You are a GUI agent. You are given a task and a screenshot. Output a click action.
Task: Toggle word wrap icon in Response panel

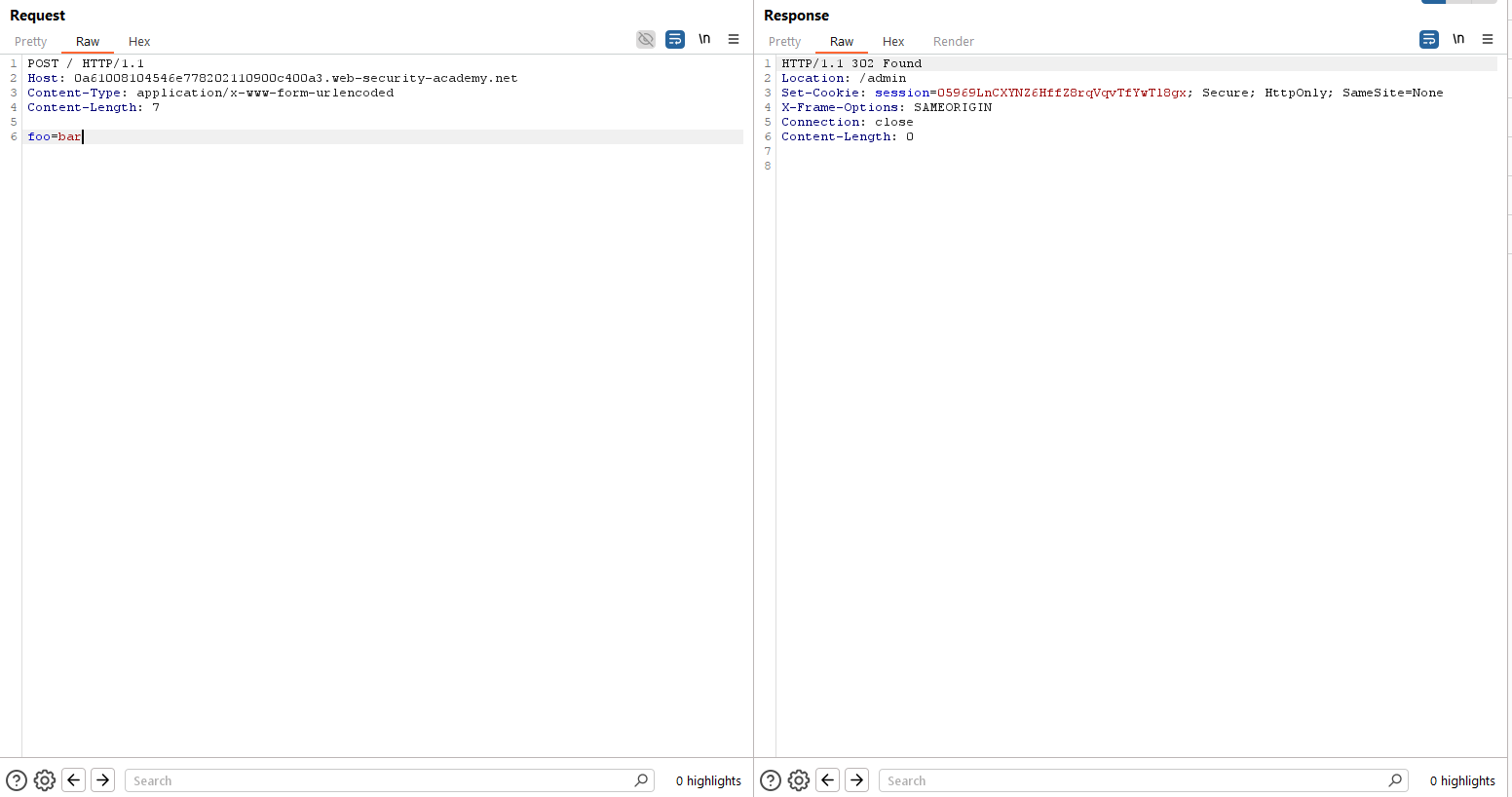[1429, 40]
